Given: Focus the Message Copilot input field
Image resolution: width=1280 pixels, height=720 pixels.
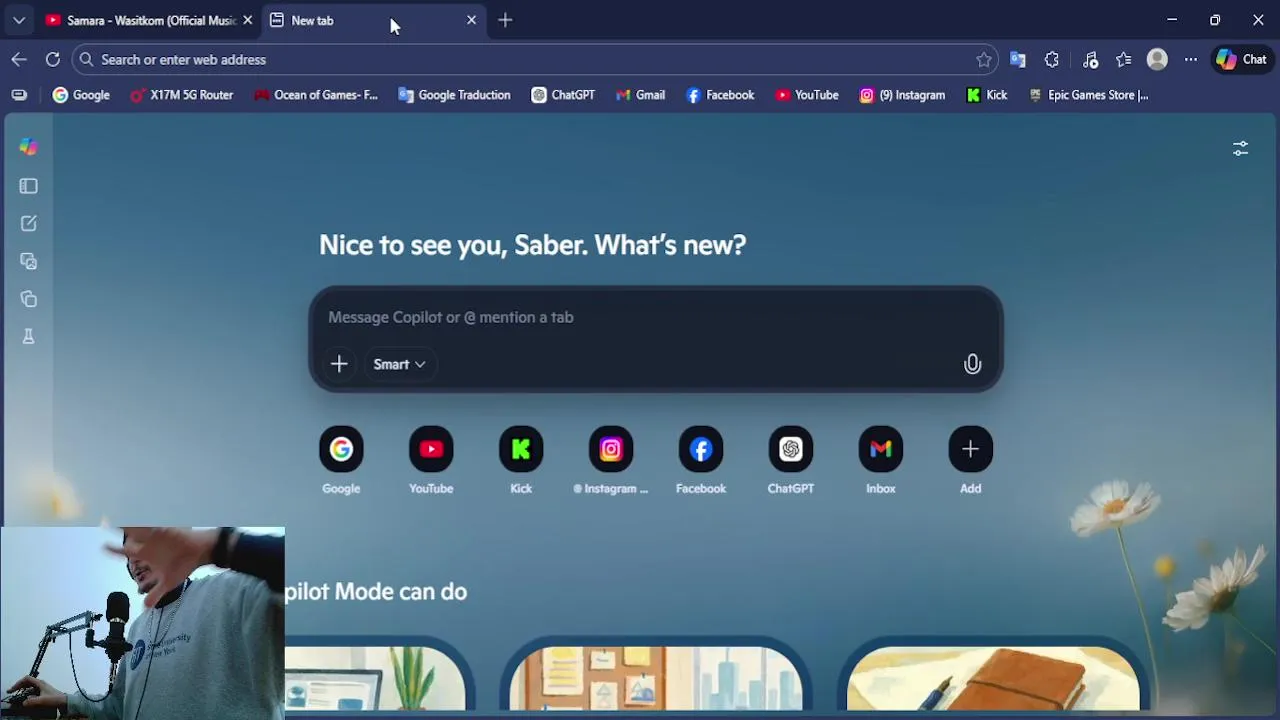Looking at the screenshot, I should 655,317.
